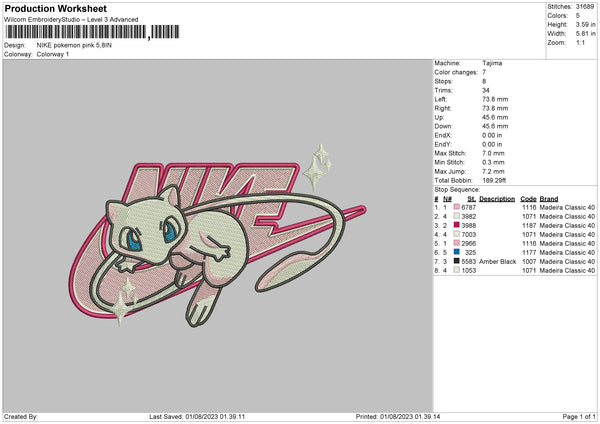Screen dimensions: 600x424
Task: Click 'Printed: 01/08/2023 01.39.14' footer text
Action: 398,416
